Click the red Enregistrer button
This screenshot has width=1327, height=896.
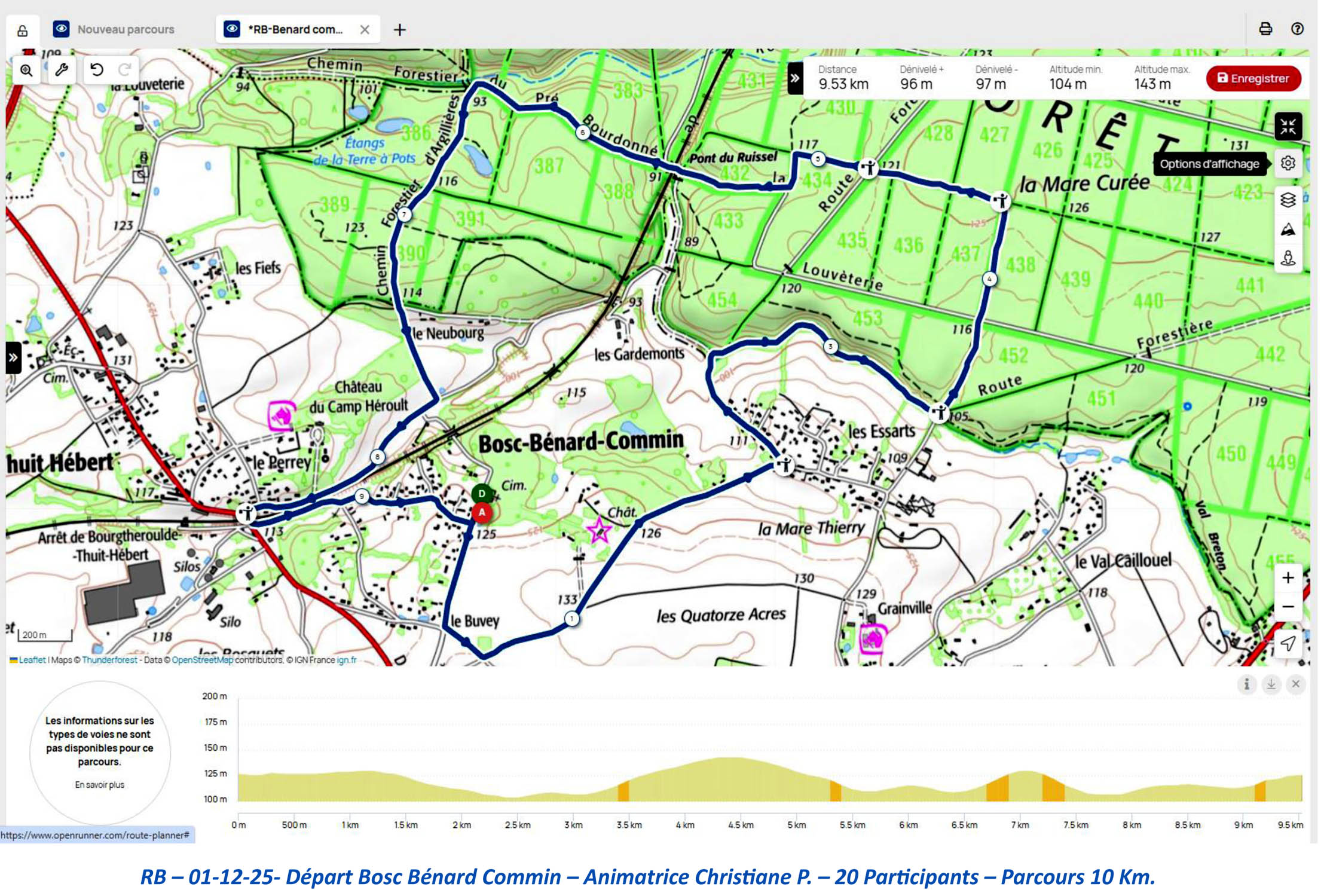coord(1253,78)
